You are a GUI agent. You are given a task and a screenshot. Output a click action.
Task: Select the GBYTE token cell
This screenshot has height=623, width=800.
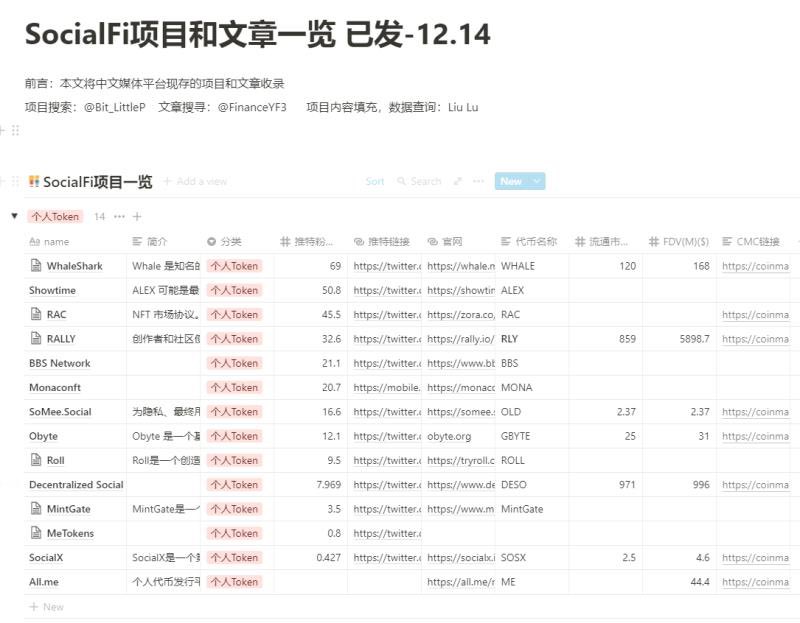click(x=532, y=436)
